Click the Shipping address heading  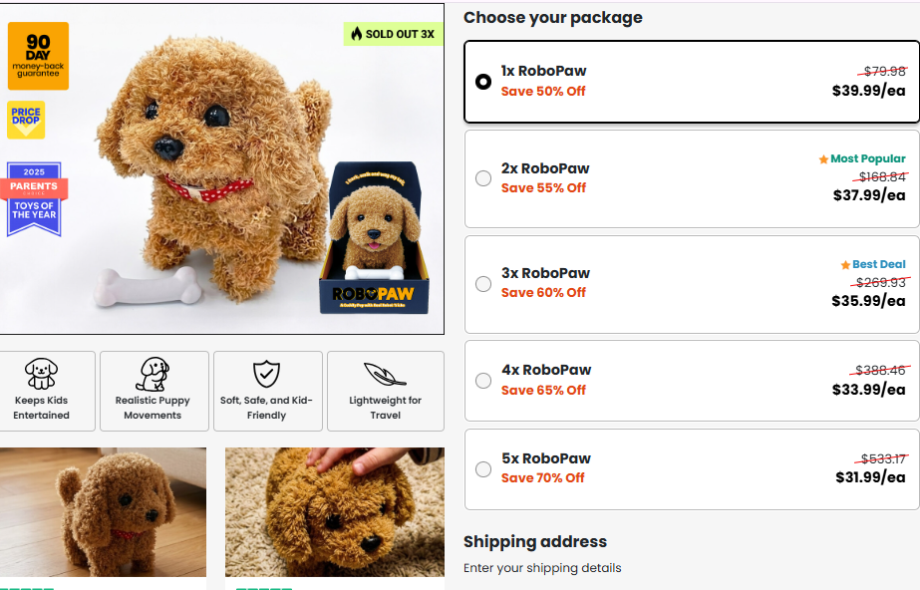pos(535,542)
